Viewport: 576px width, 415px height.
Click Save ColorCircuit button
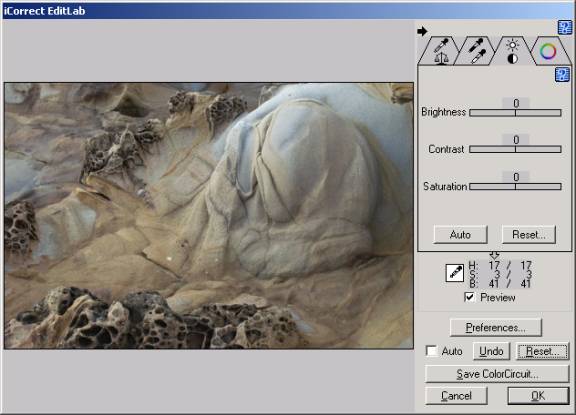497,374
